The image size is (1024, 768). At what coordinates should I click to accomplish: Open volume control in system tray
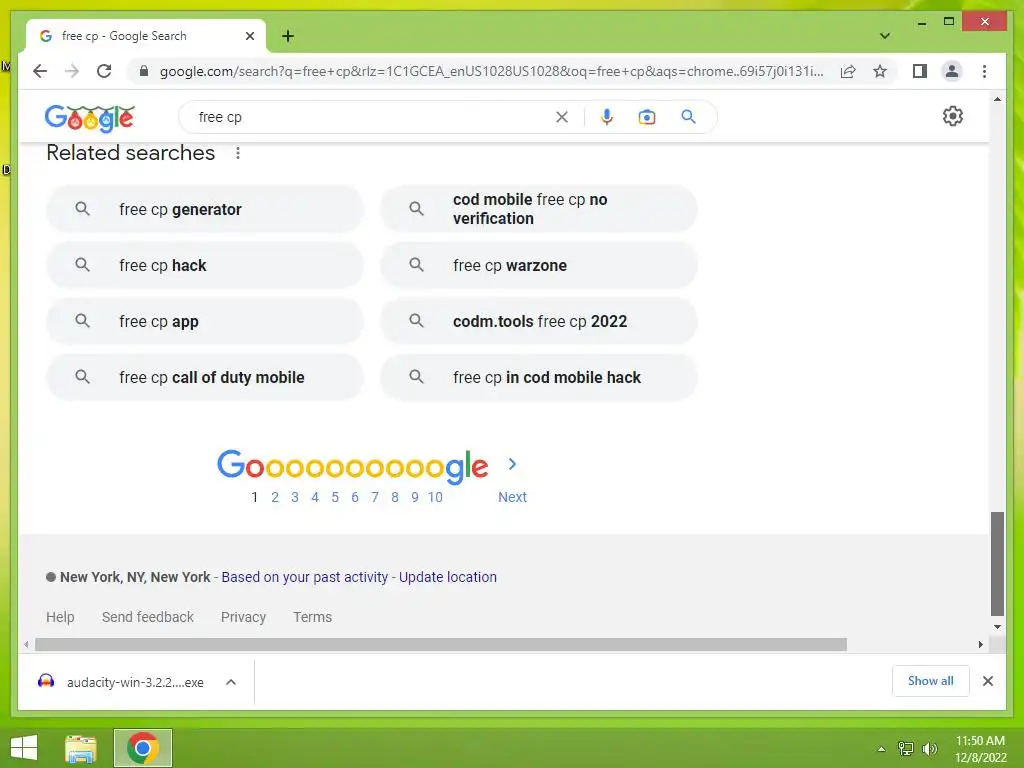929,748
